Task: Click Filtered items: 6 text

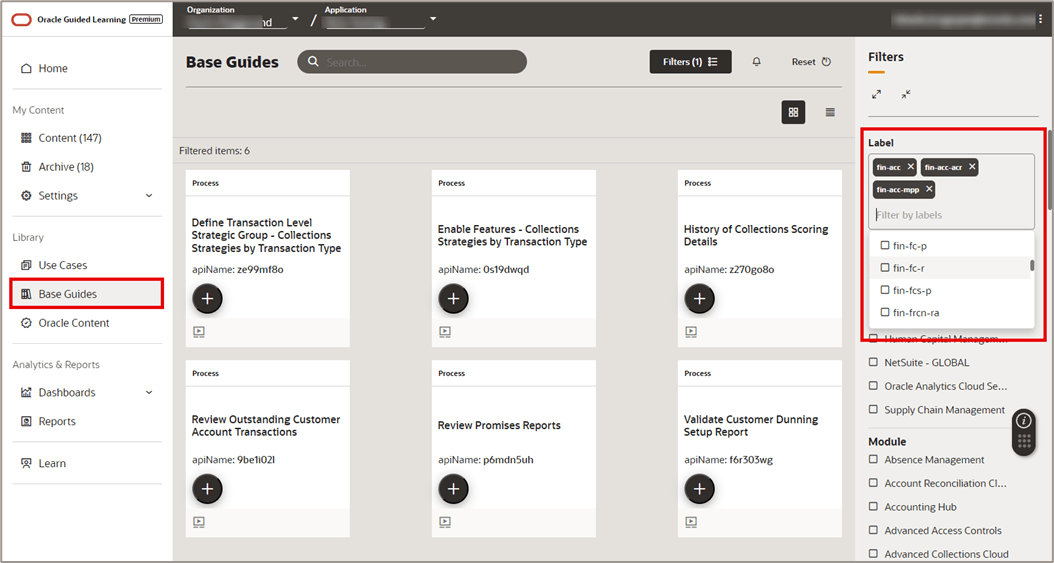Action: coord(214,151)
